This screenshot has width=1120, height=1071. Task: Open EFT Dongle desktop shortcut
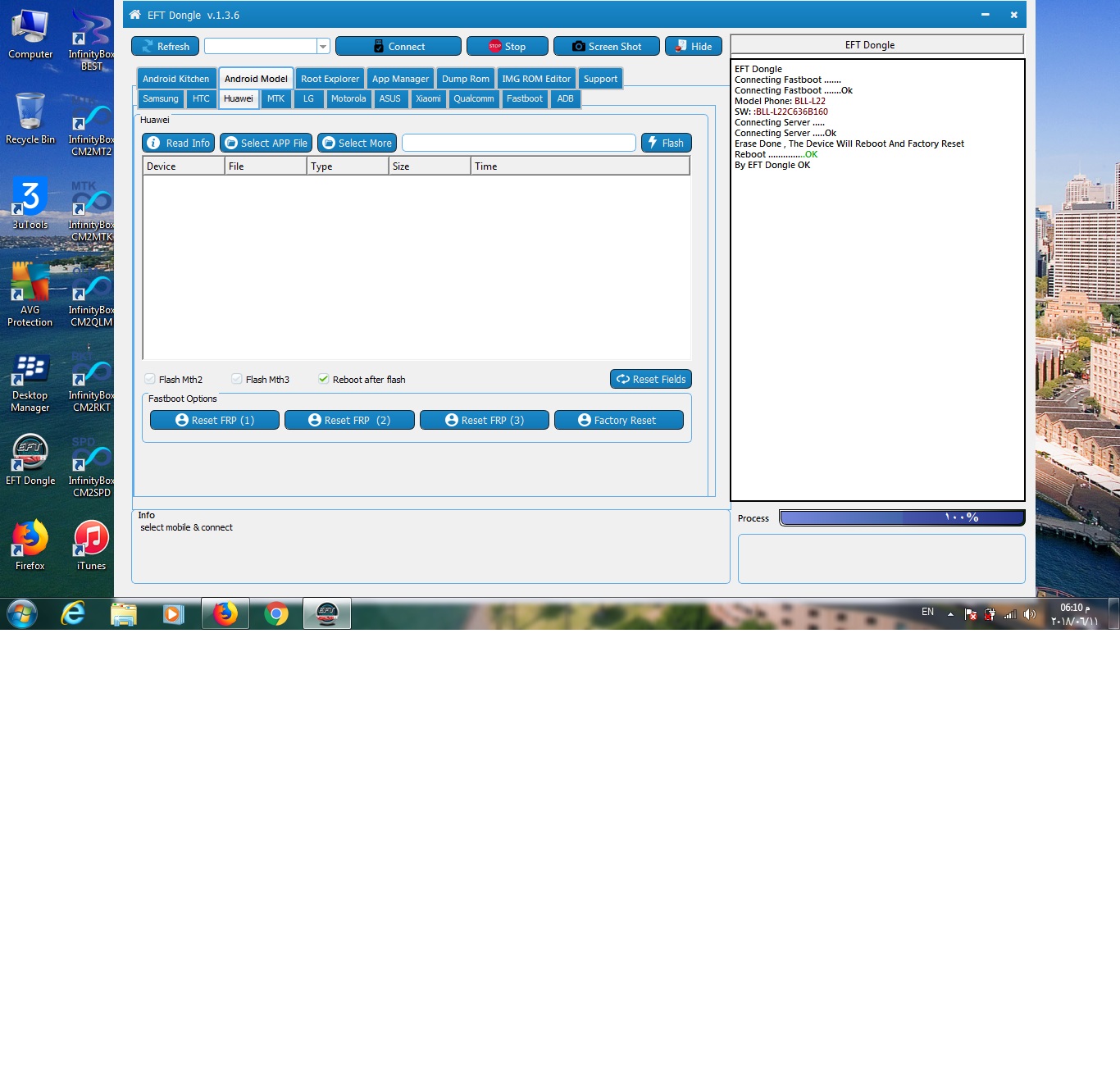pyautogui.click(x=30, y=459)
